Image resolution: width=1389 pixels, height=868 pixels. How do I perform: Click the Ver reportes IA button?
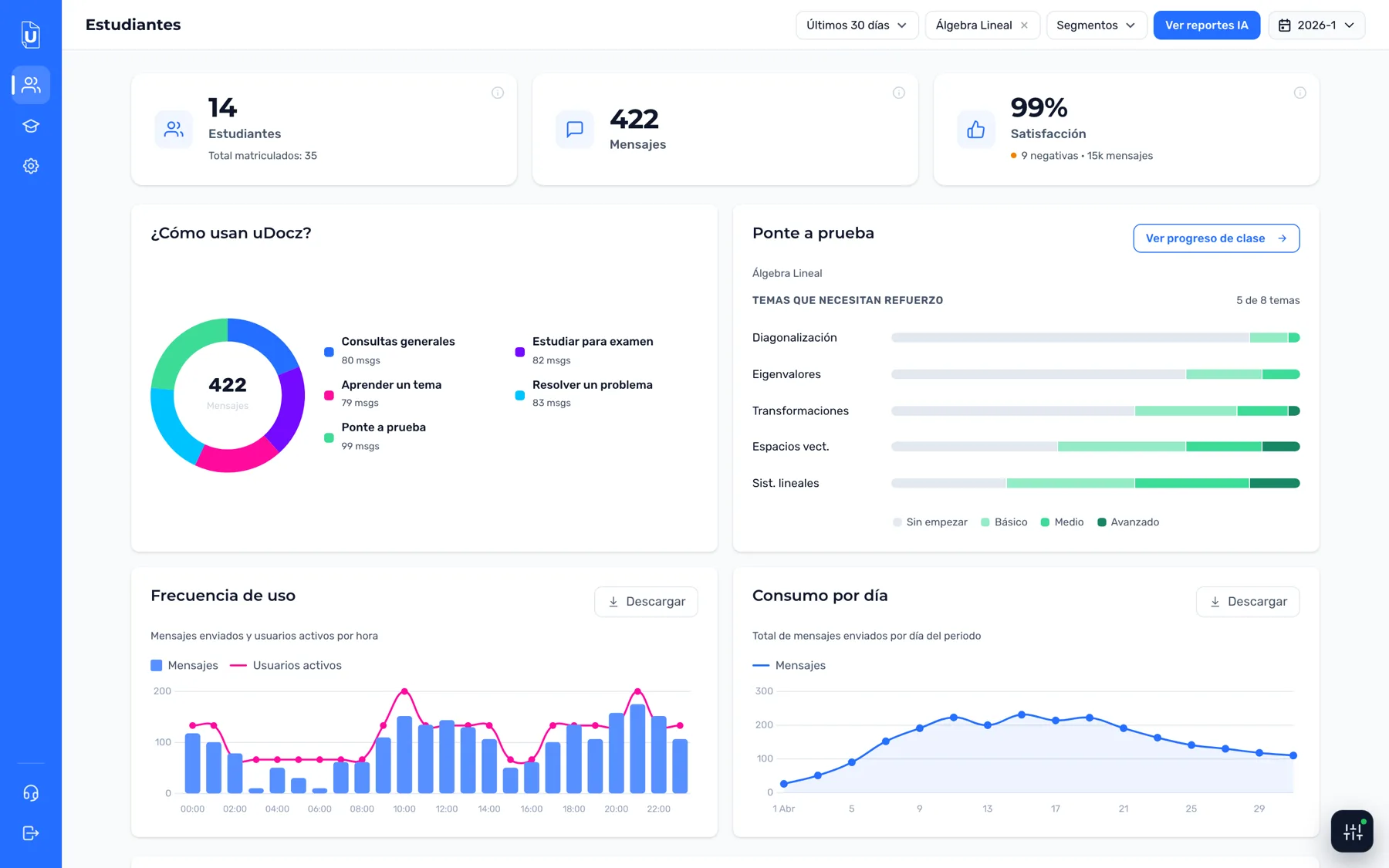[x=1206, y=25]
